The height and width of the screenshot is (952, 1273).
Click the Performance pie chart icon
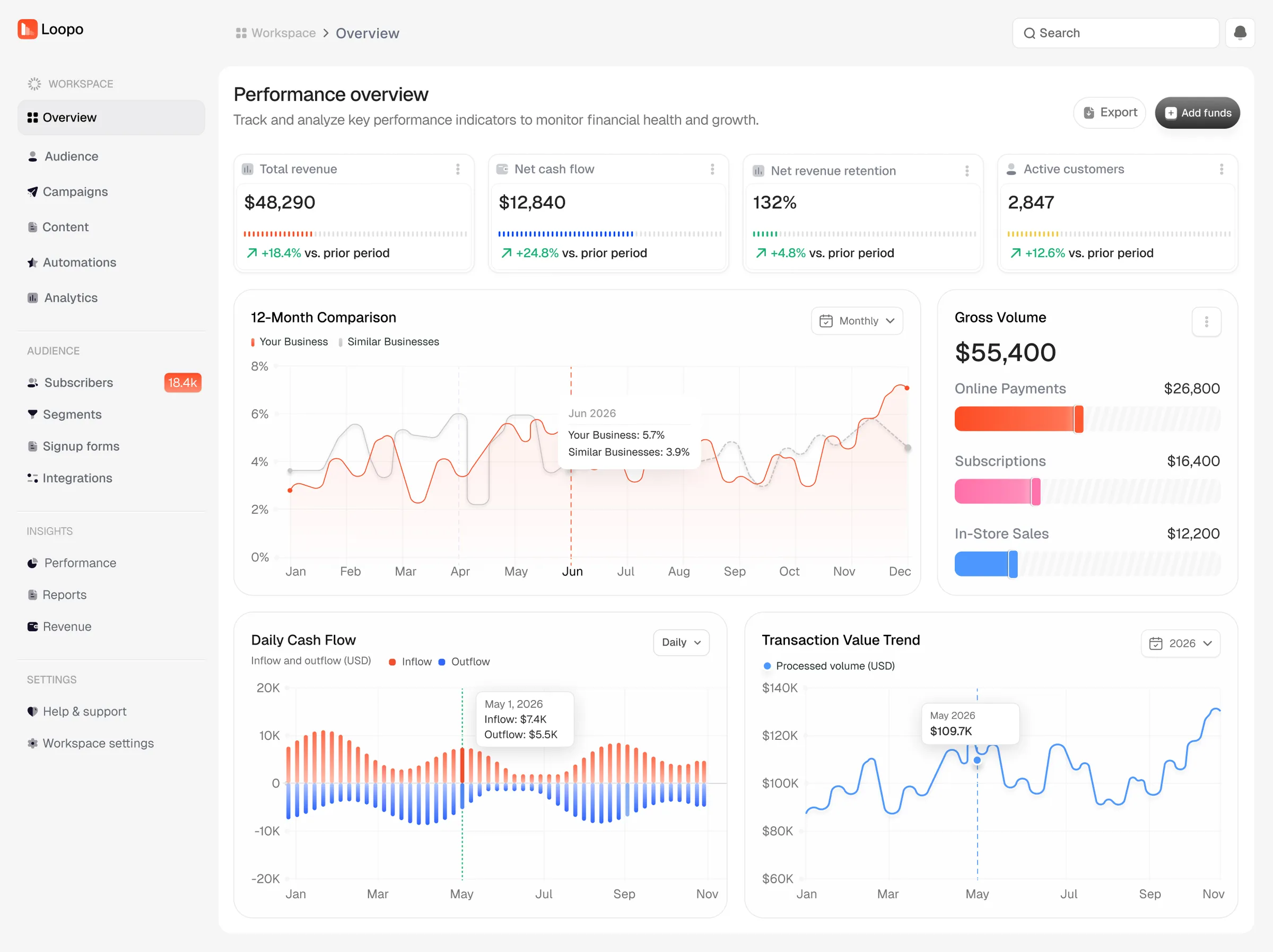(x=33, y=563)
